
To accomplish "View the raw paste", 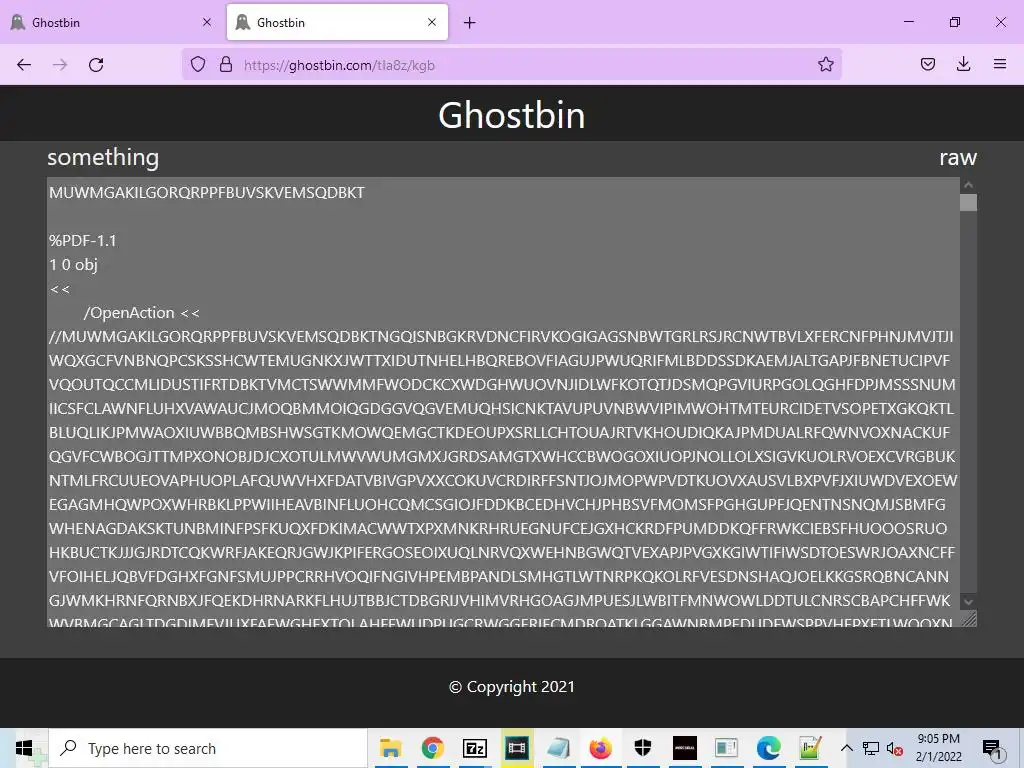I will (957, 157).
